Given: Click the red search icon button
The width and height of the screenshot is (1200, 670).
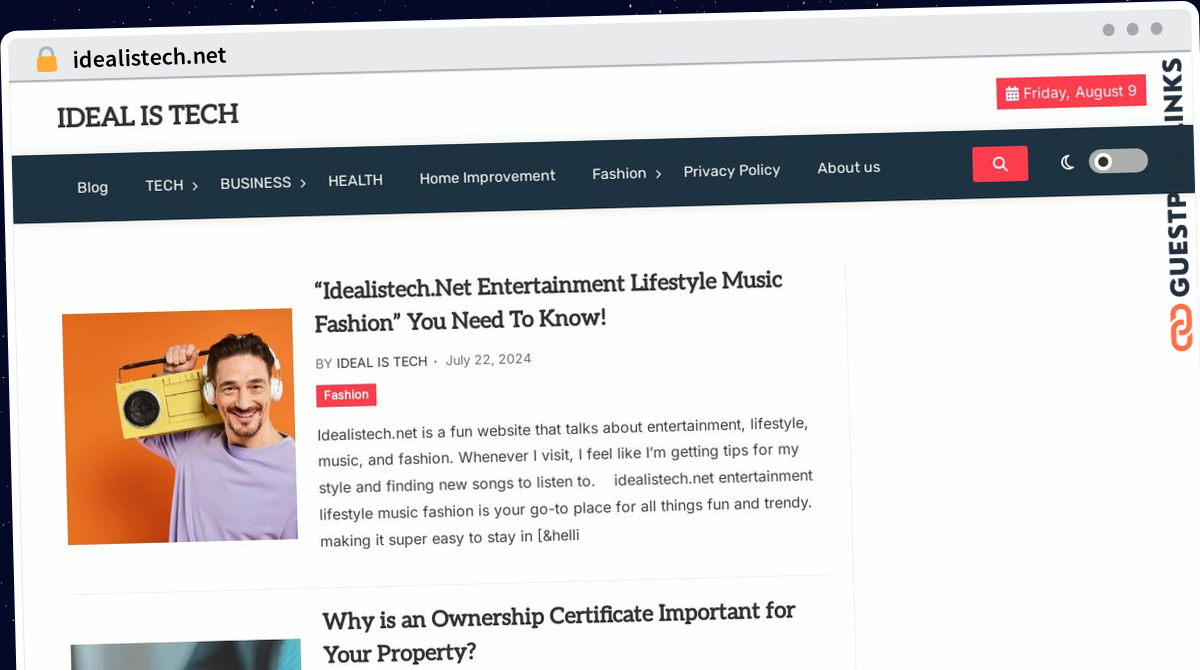Looking at the screenshot, I should tap(1000, 164).
